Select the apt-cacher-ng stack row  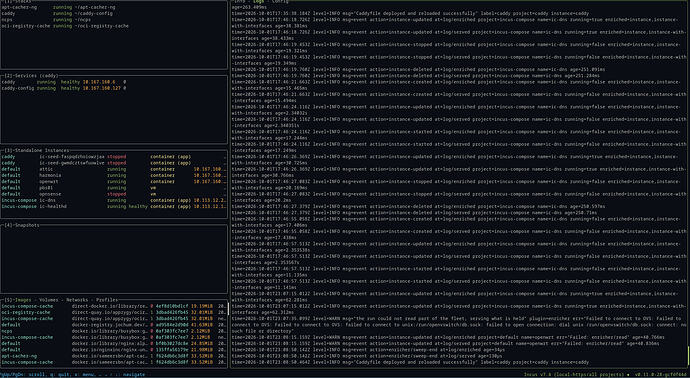114,7
